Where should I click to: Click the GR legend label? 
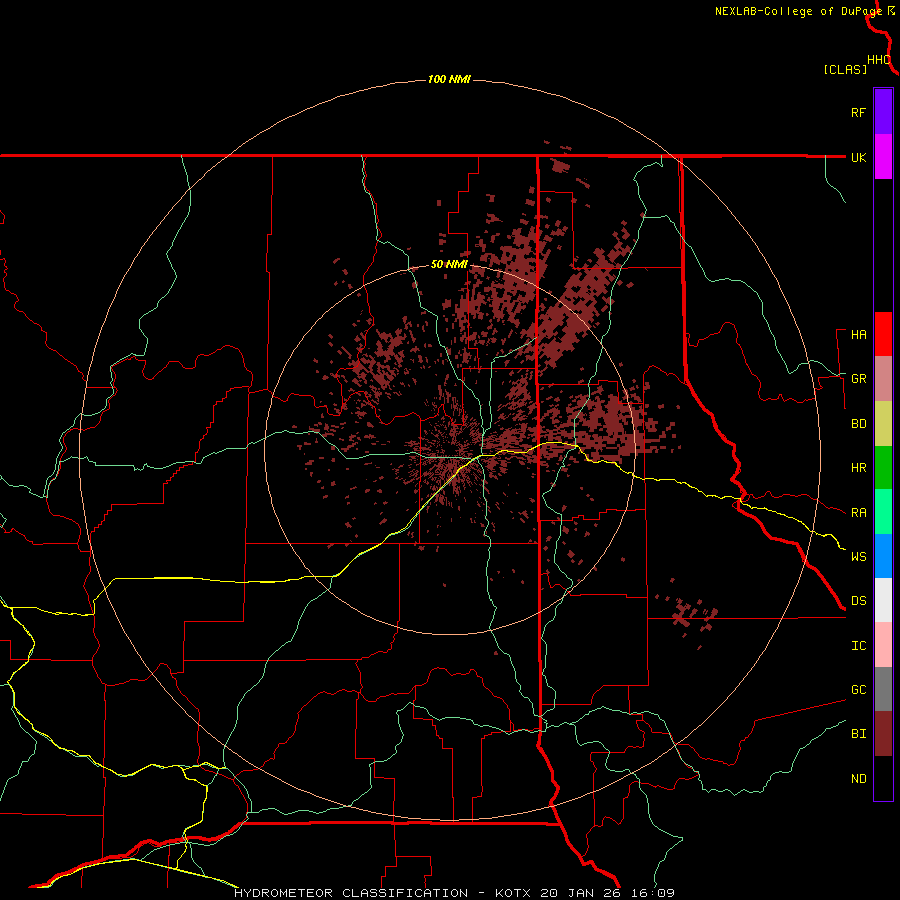858,379
